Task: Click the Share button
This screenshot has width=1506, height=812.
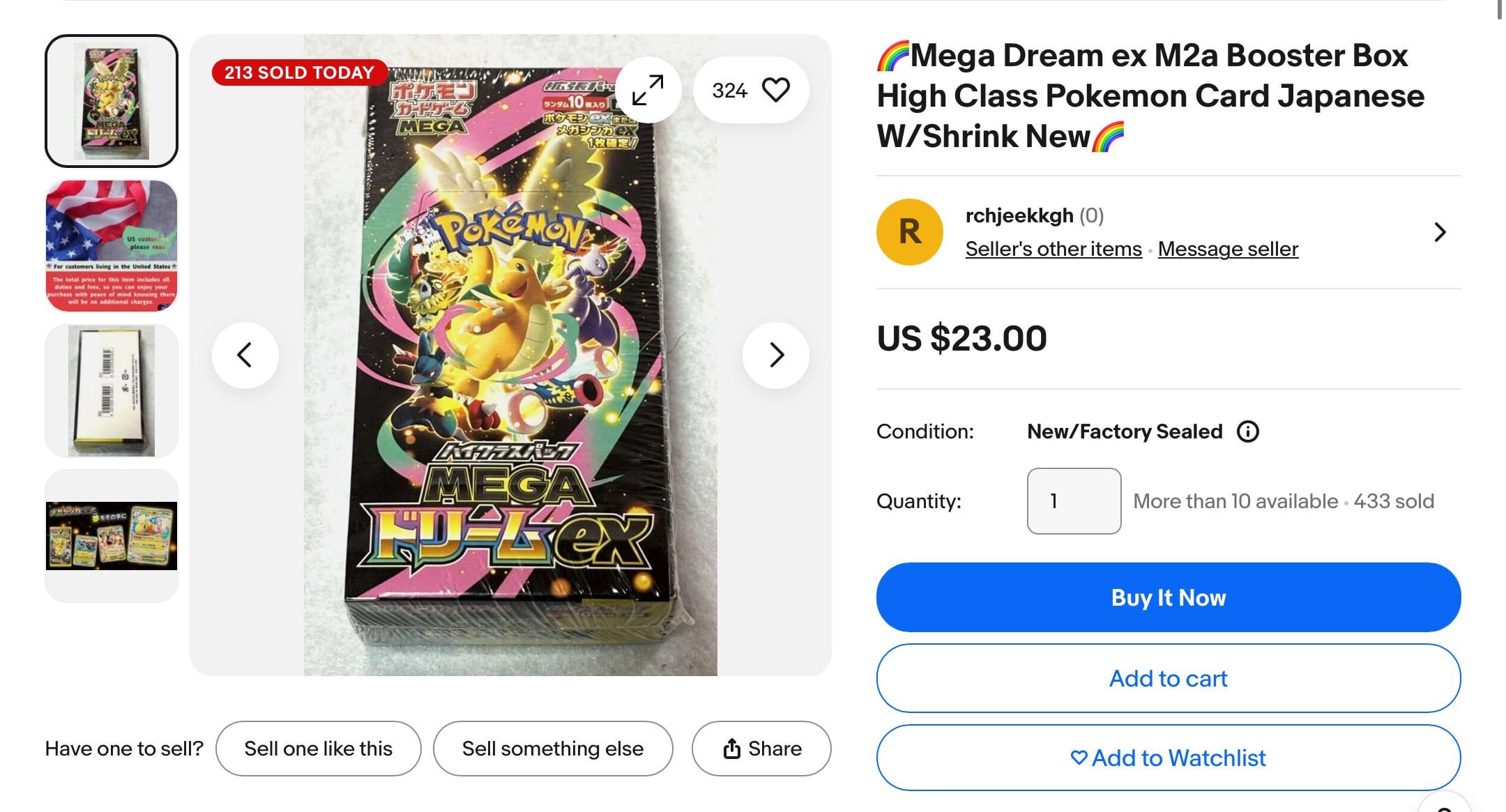Action: pos(761,749)
